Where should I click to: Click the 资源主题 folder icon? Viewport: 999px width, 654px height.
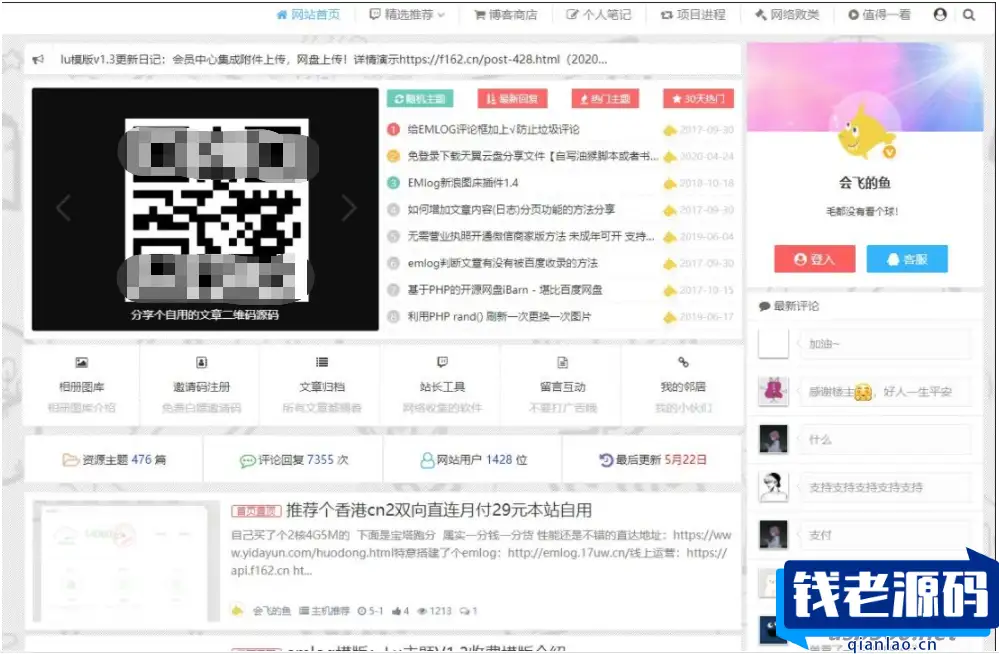click(70, 460)
